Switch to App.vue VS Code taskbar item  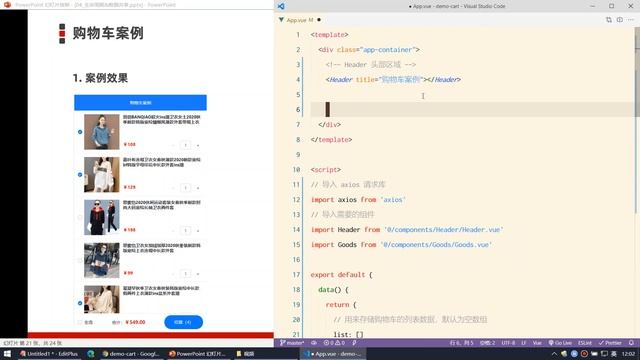(333, 354)
